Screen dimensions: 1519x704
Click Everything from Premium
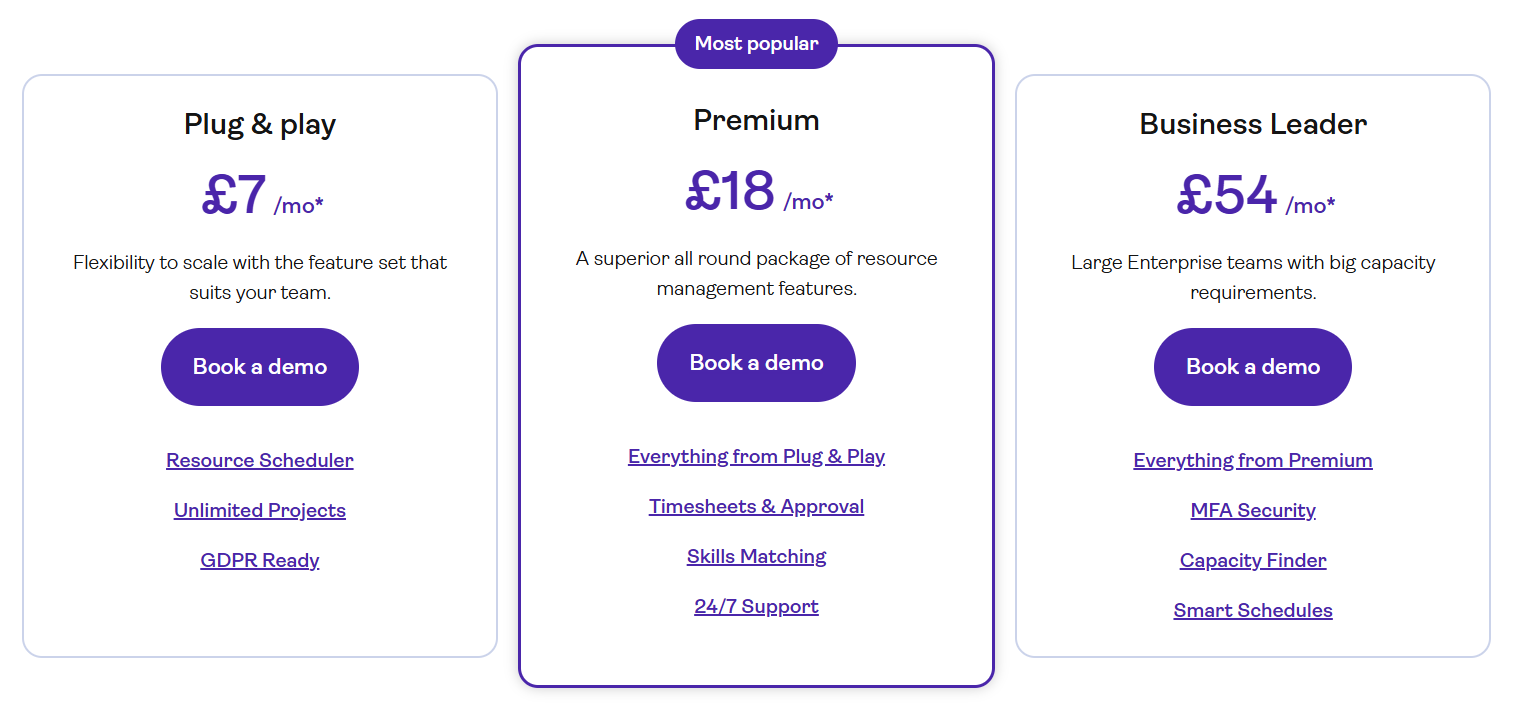coord(1252,460)
